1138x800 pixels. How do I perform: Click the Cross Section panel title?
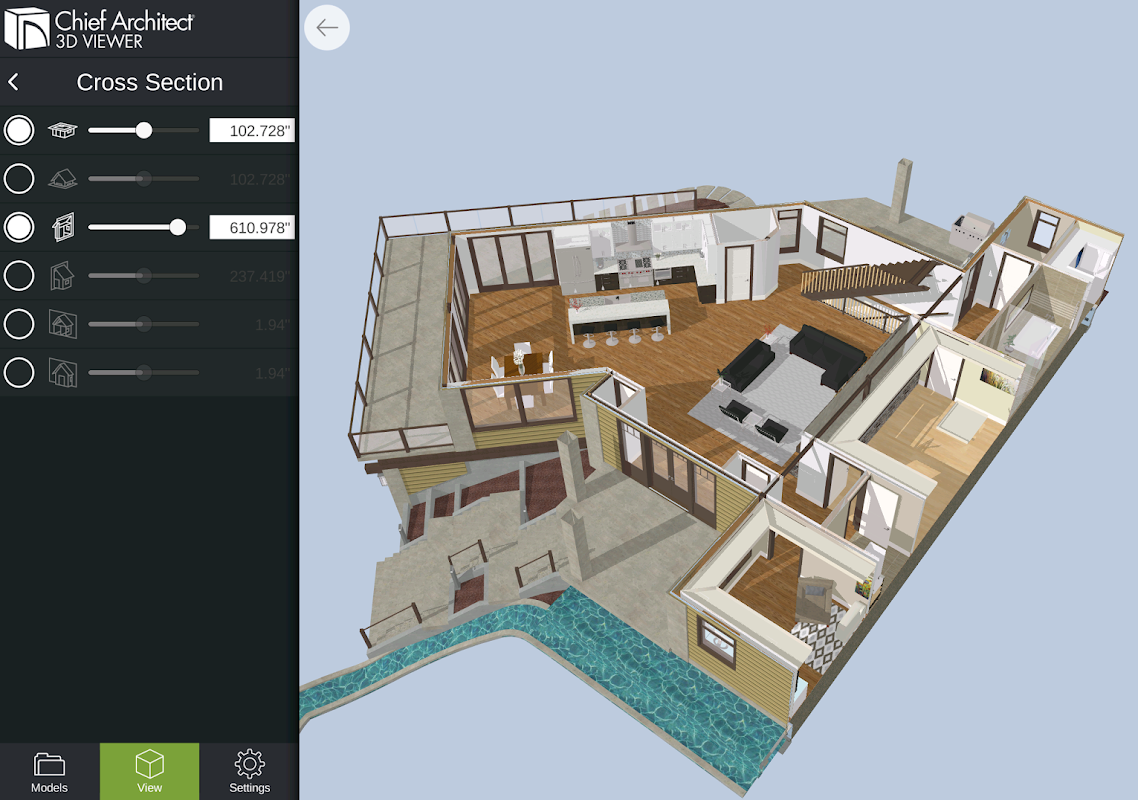pyautogui.click(x=150, y=82)
